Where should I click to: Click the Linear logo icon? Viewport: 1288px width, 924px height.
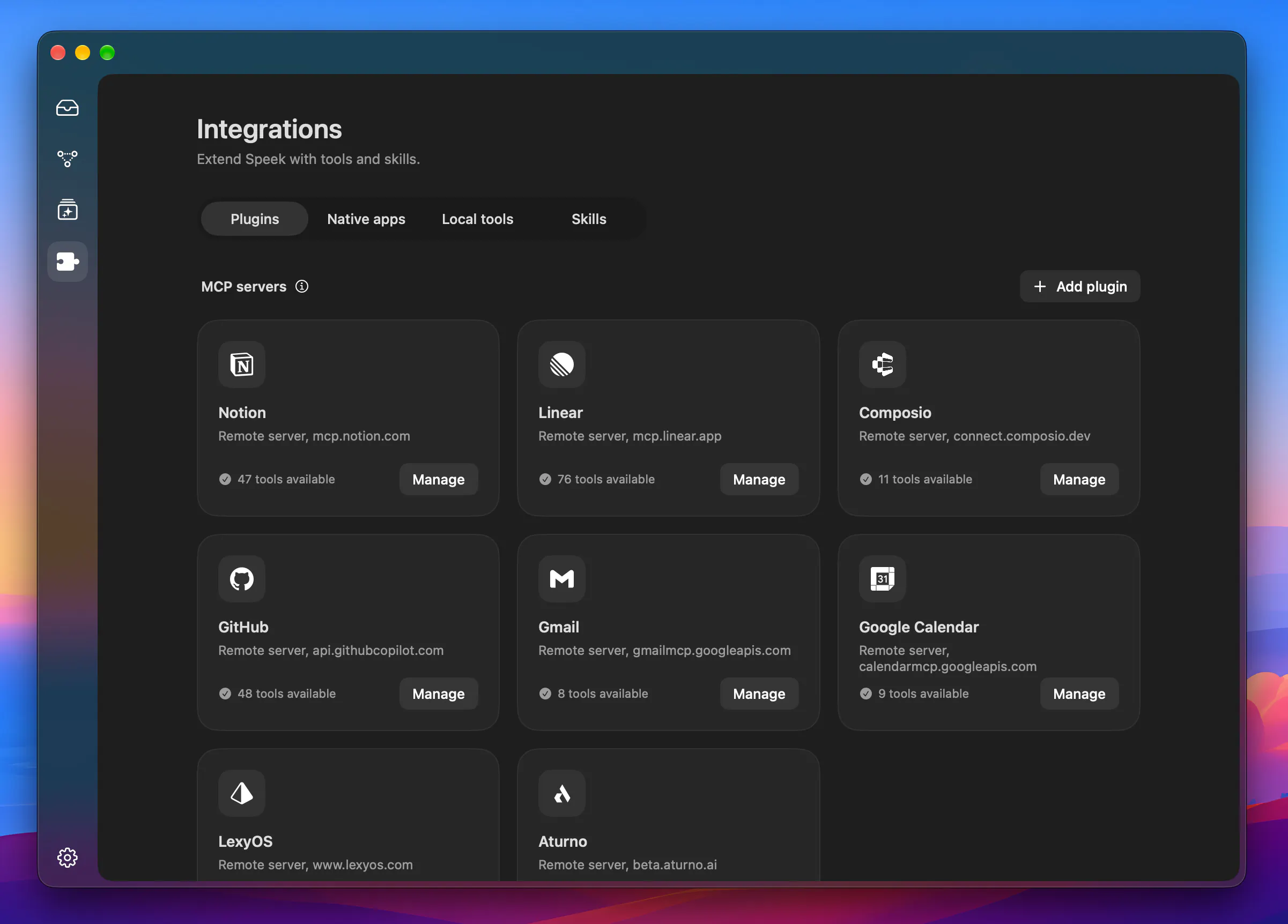pyautogui.click(x=561, y=364)
